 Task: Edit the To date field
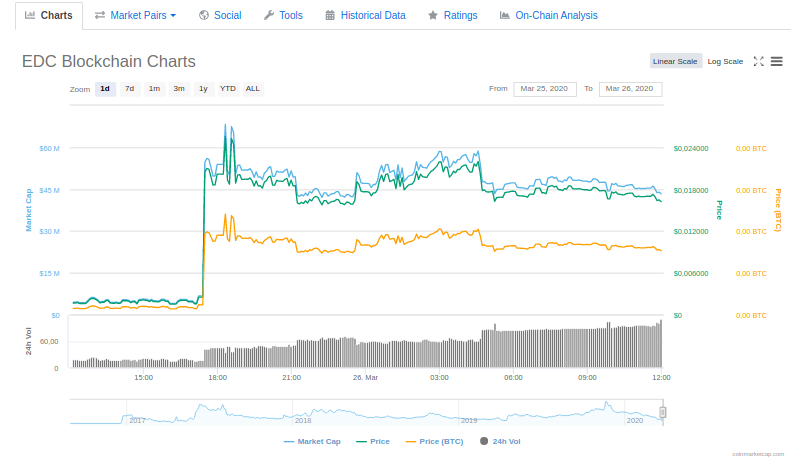pyautogui.click(x=630, y=89)
